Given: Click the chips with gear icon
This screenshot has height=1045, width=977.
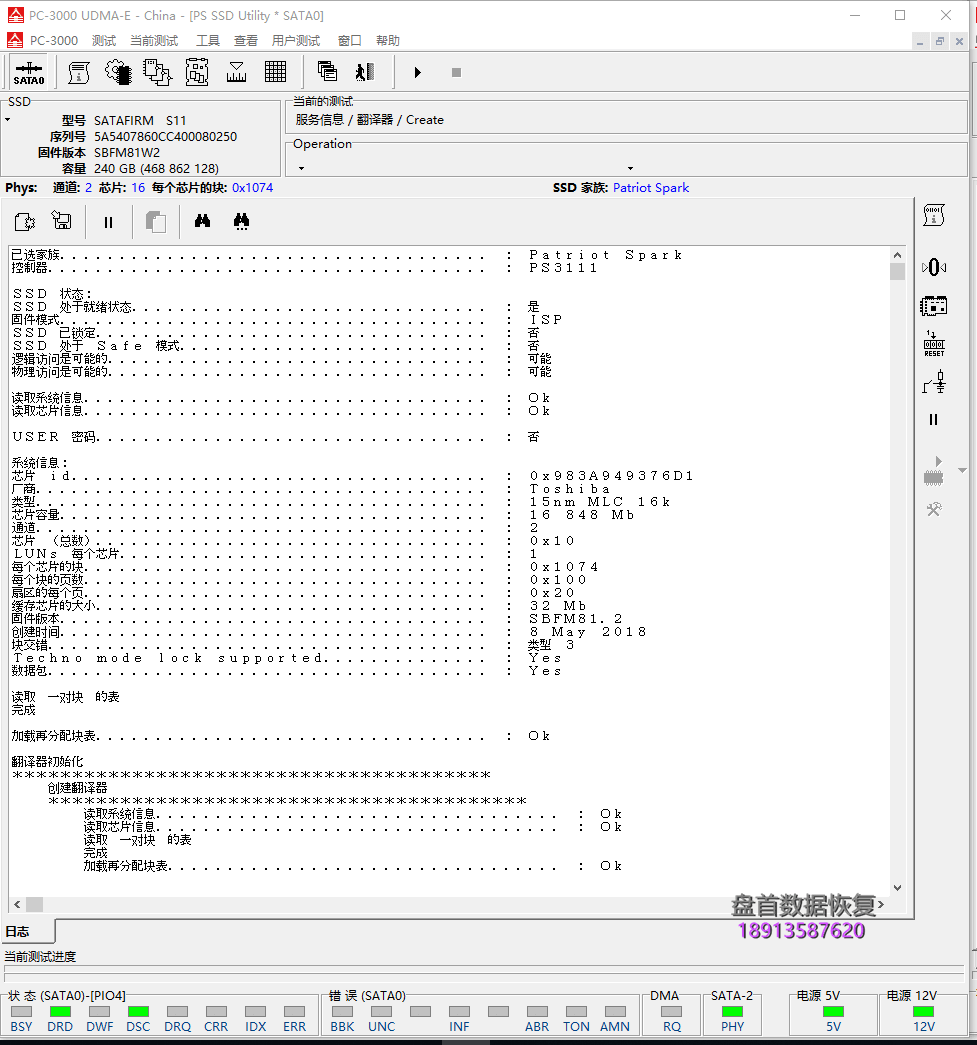Looking at the screenshot, I should click(157, 73).
